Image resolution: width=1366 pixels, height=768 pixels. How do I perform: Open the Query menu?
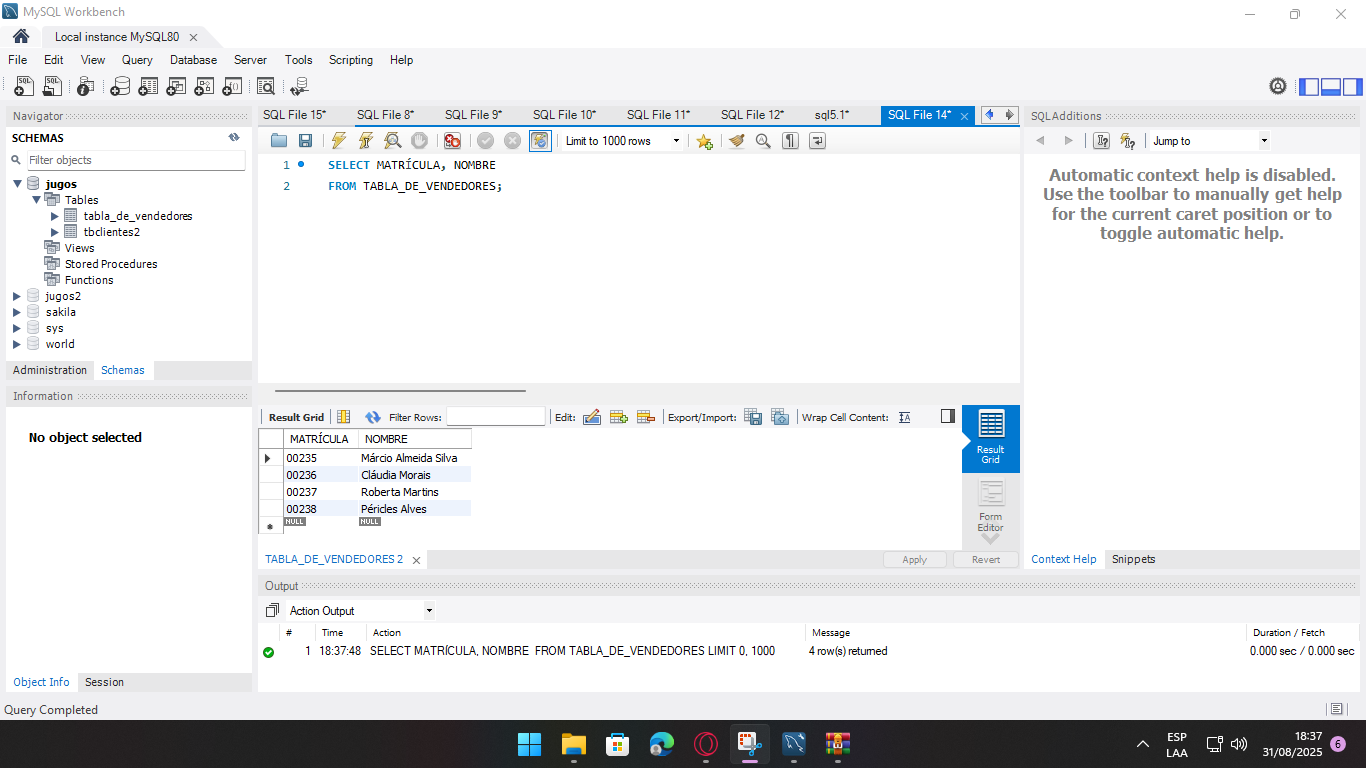click(x=137, y=60)
